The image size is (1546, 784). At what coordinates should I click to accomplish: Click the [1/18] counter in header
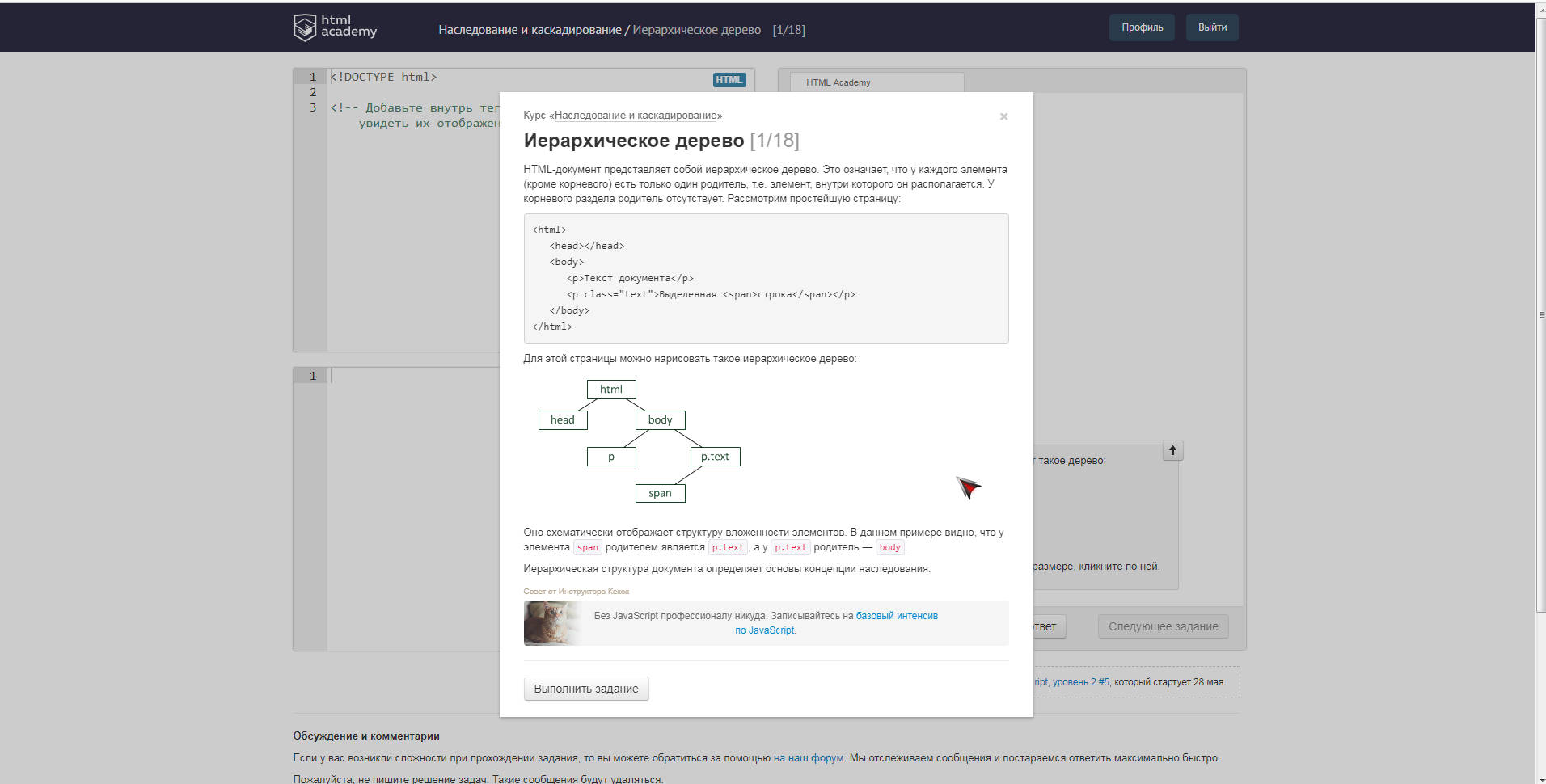tap(788, 30)
